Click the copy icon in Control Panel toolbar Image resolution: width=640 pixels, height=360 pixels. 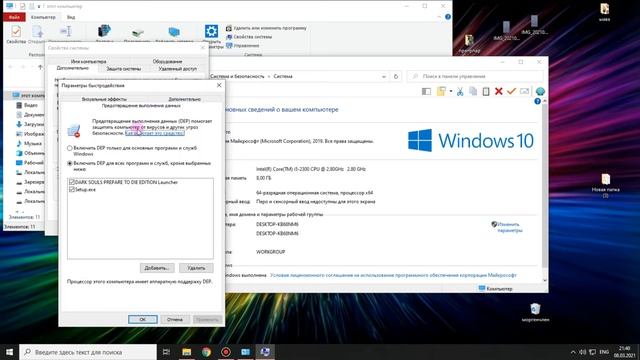[x=473, y=91]
